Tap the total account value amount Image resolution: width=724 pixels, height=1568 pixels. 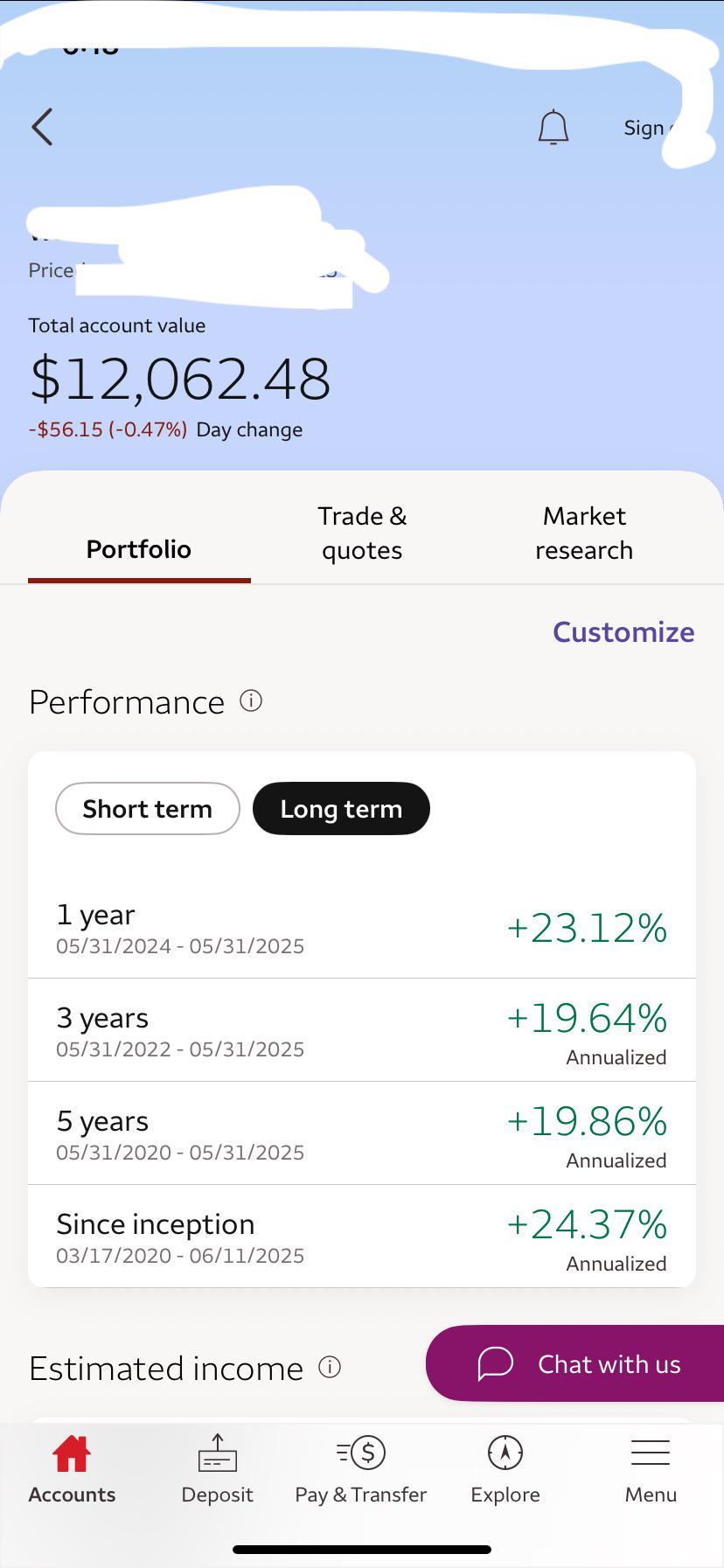point(180,380)
